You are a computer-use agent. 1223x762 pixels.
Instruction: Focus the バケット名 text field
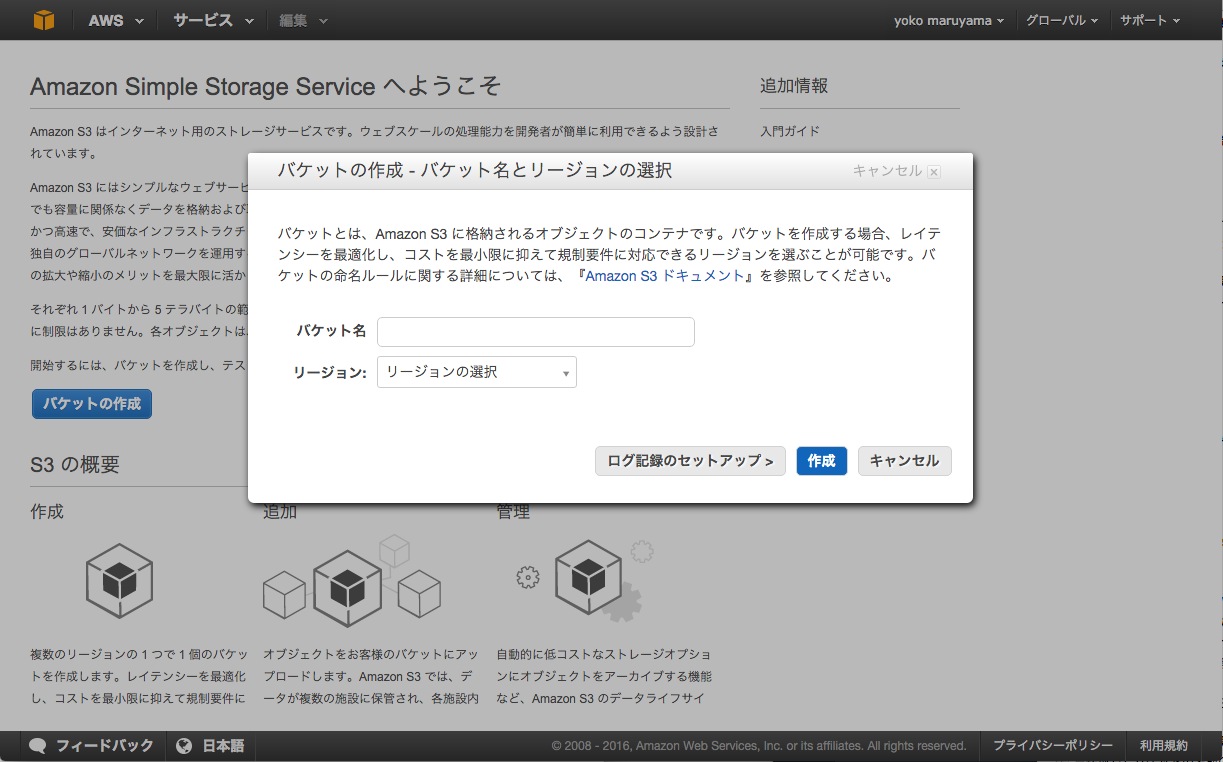coord(536,332)
